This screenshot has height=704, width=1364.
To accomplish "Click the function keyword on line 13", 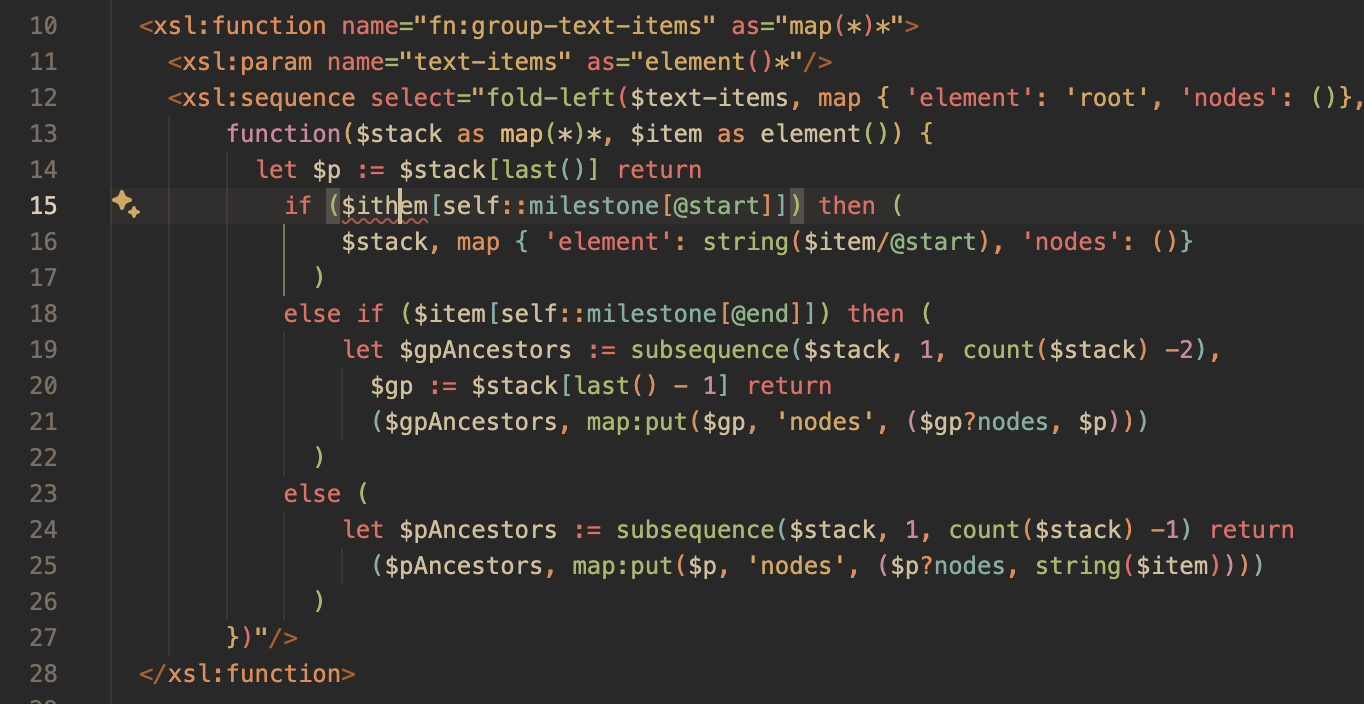I will pyautogui.click(x=284, y=133).
